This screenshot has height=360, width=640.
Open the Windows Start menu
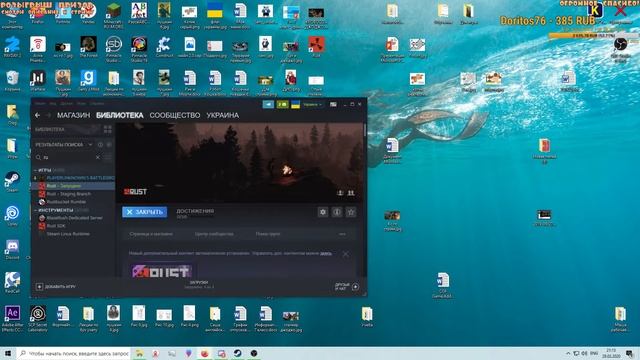click(8, 353)
